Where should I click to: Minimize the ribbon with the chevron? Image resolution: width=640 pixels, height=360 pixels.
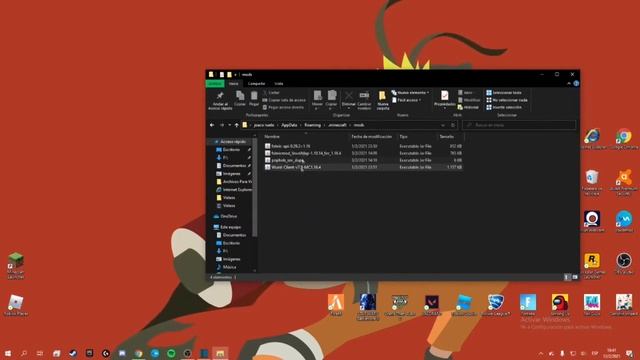tap(569, 83)
